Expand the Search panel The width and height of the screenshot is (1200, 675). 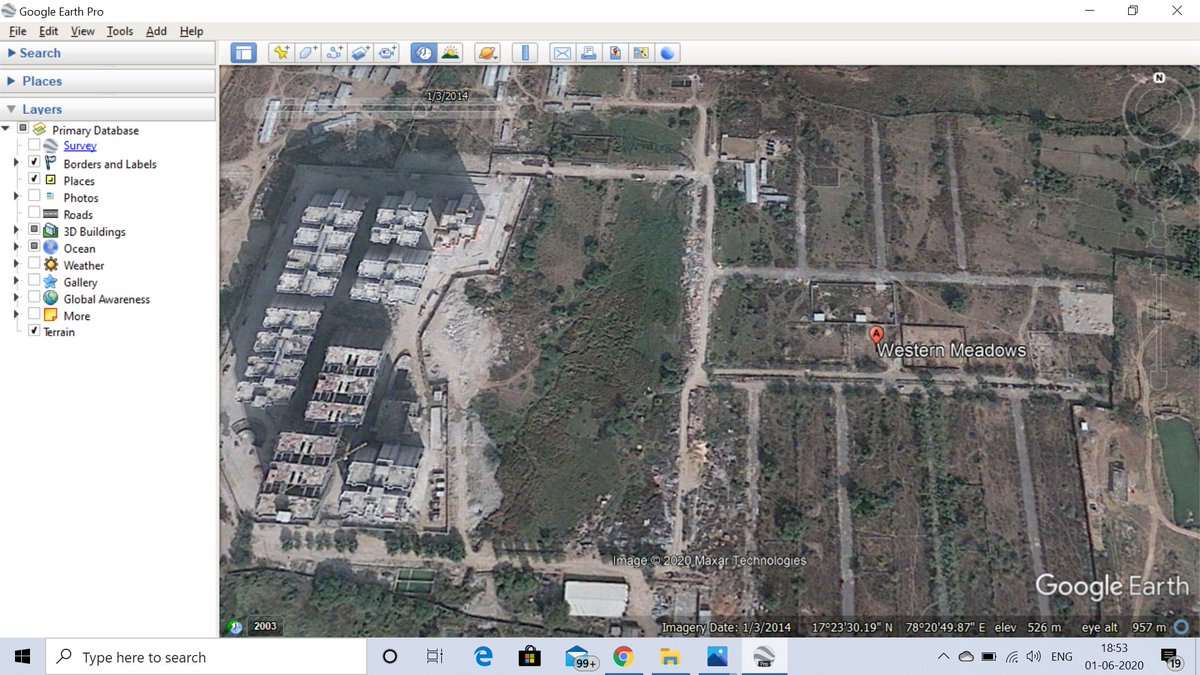tap(108, 53)
